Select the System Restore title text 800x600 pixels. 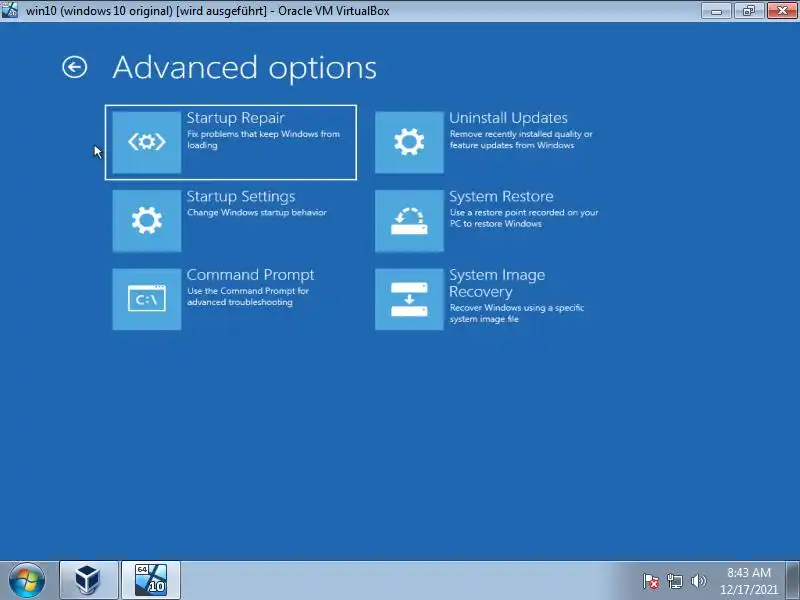501,196
